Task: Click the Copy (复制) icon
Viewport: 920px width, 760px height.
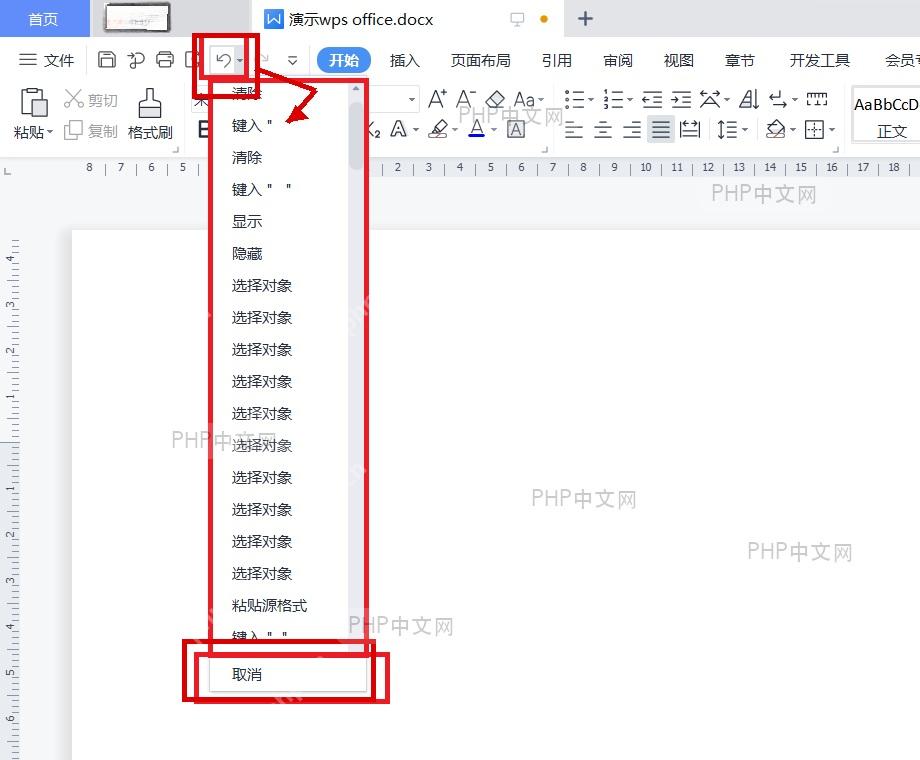Action: tap(73, 130)
